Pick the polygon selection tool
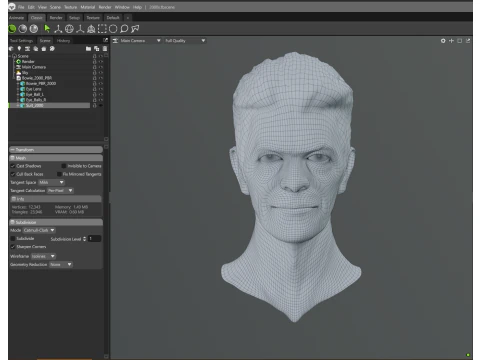480x360 pixels. (135, 29)
